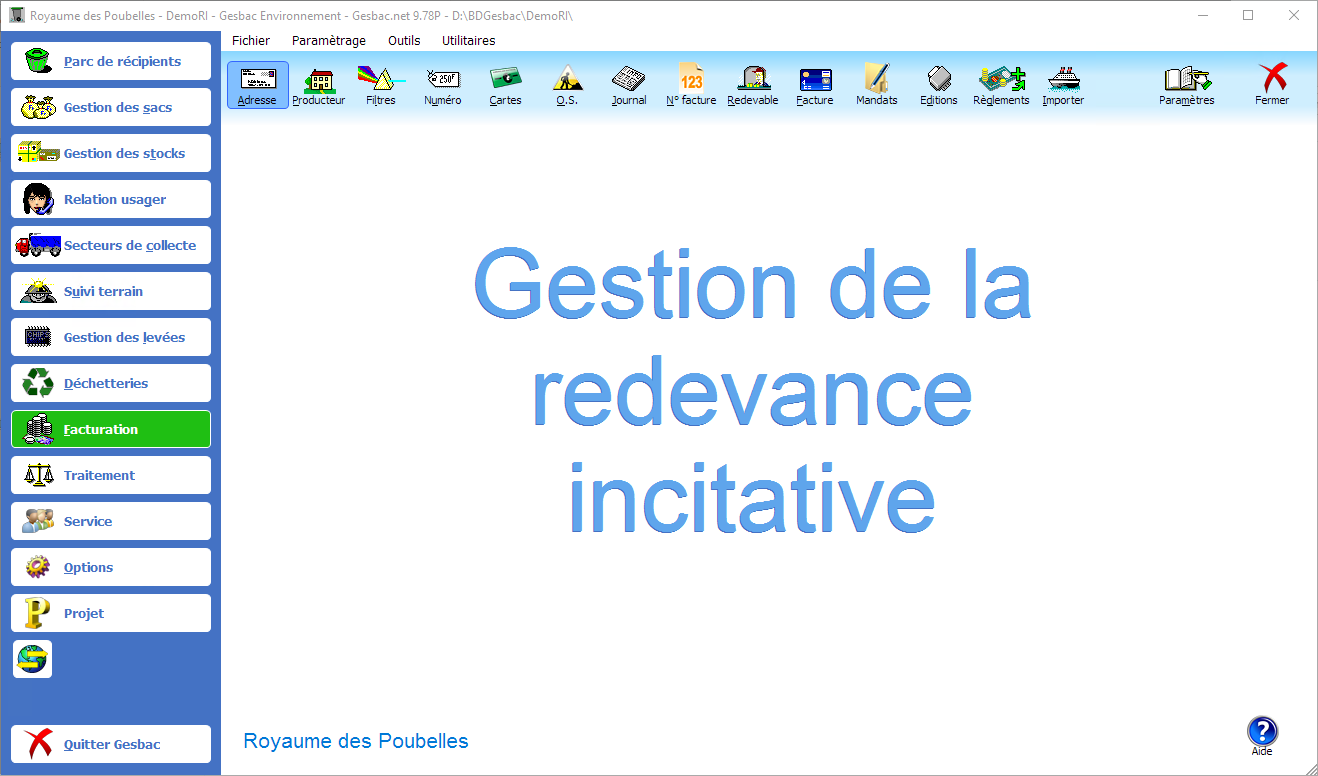Screen dimensions: 1318x776
Task: Expand the Utilitaires menu
Action: click(x=468, y=41)
